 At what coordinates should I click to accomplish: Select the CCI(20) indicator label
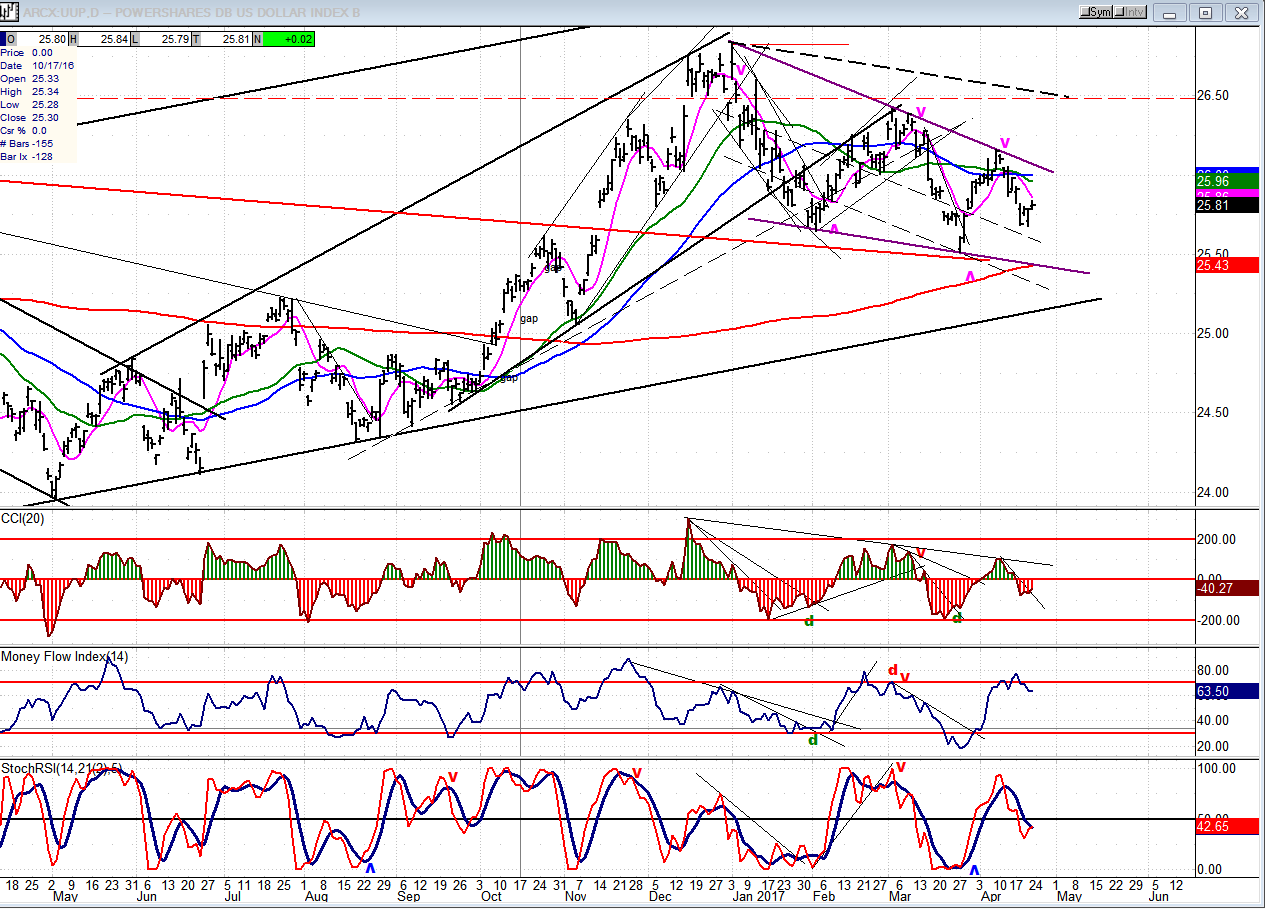pos(22,517)
